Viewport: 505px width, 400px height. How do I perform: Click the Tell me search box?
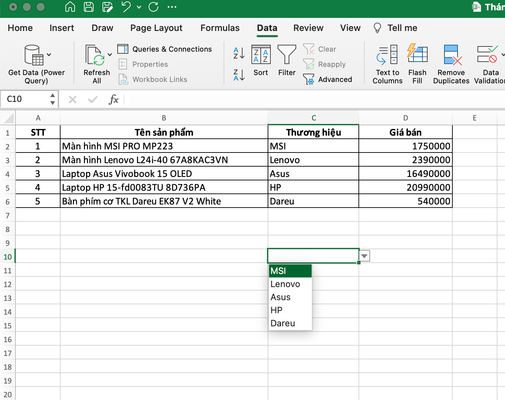click(395, 28)
